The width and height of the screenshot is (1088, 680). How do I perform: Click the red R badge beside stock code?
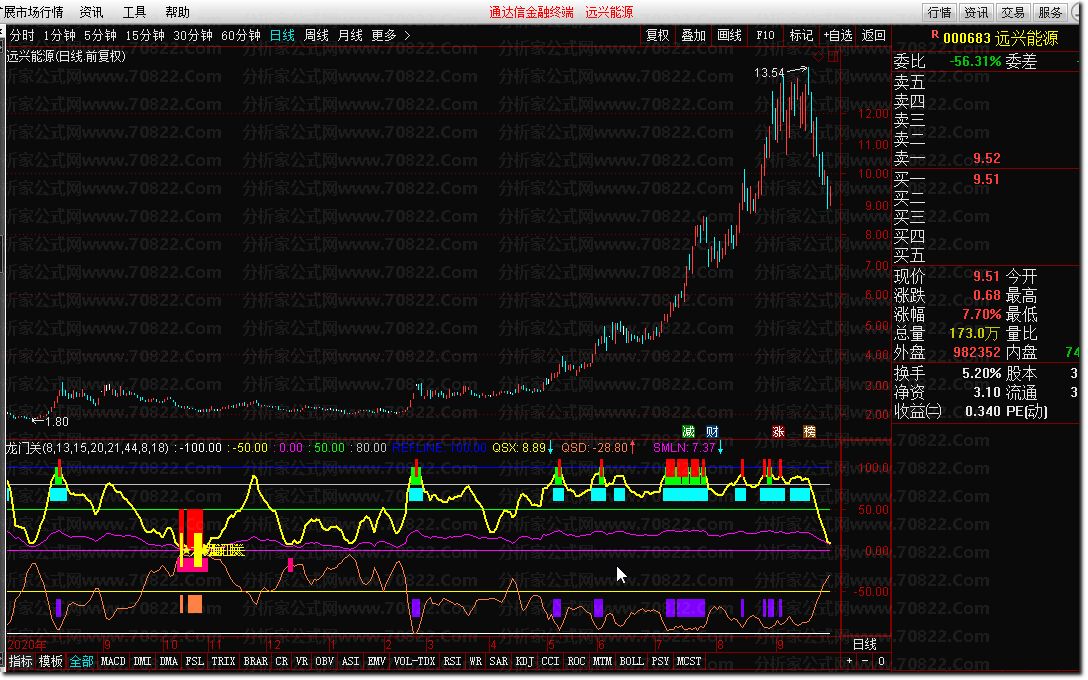tap(935, 34)
